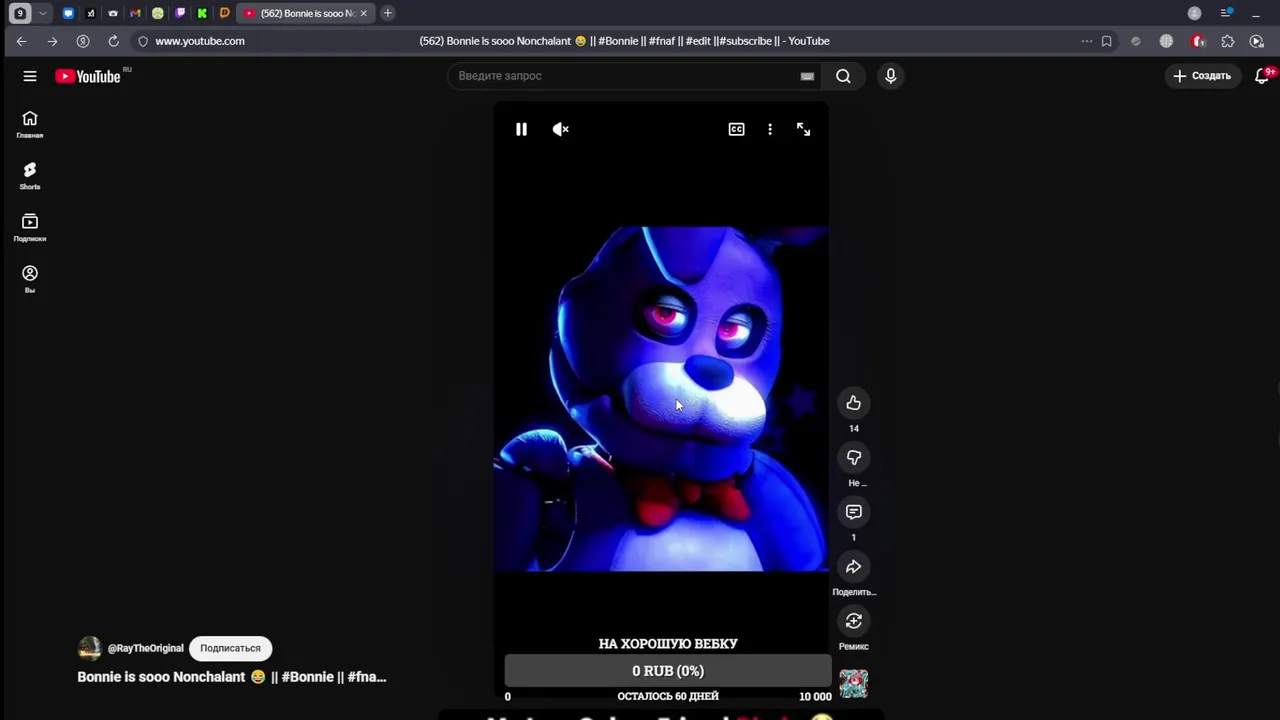Bookmark this page with bookmark icon

pyautogui.click(x=1106, y=41)
